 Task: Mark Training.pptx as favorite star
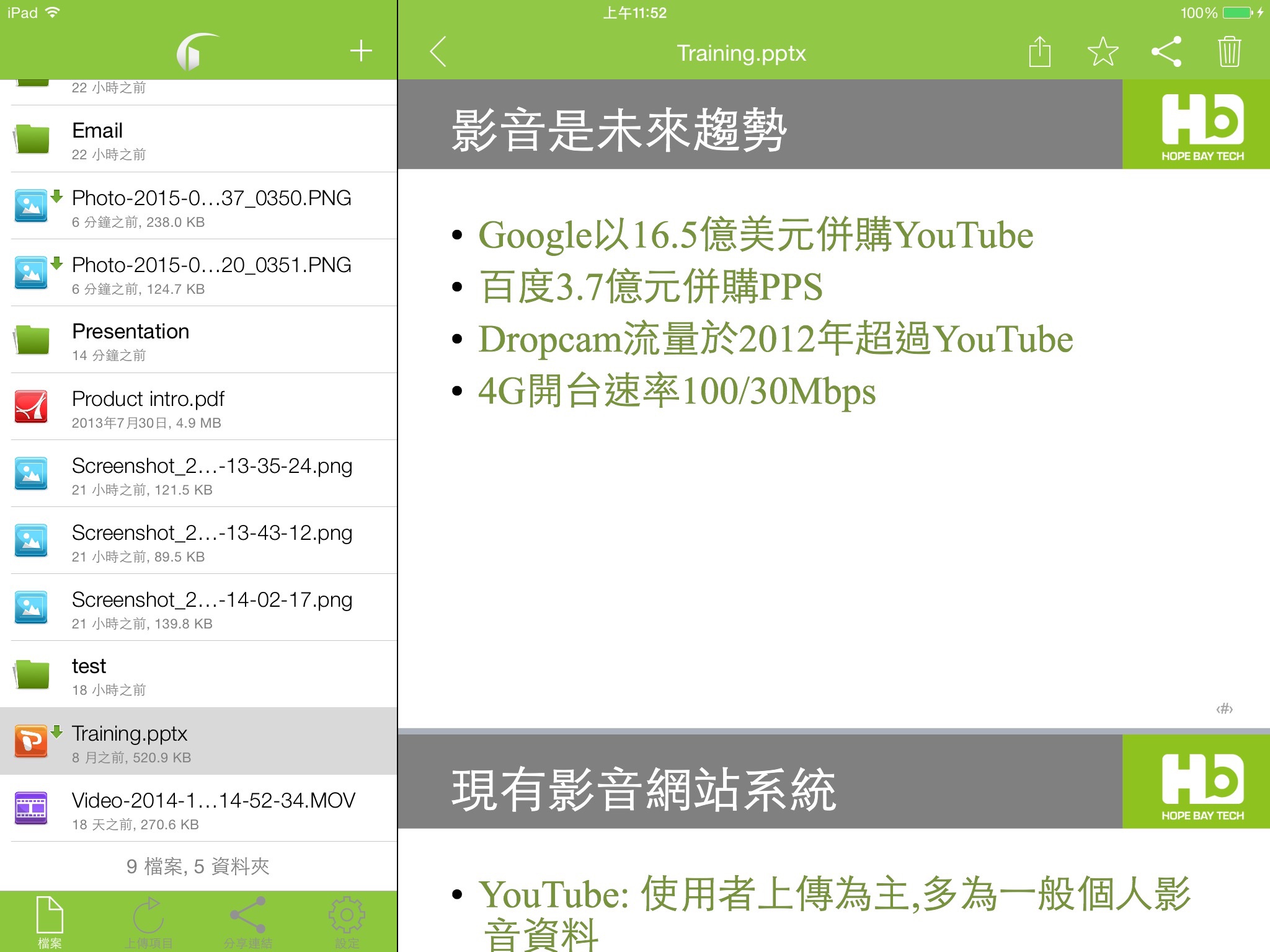[x=1103, y=51]
